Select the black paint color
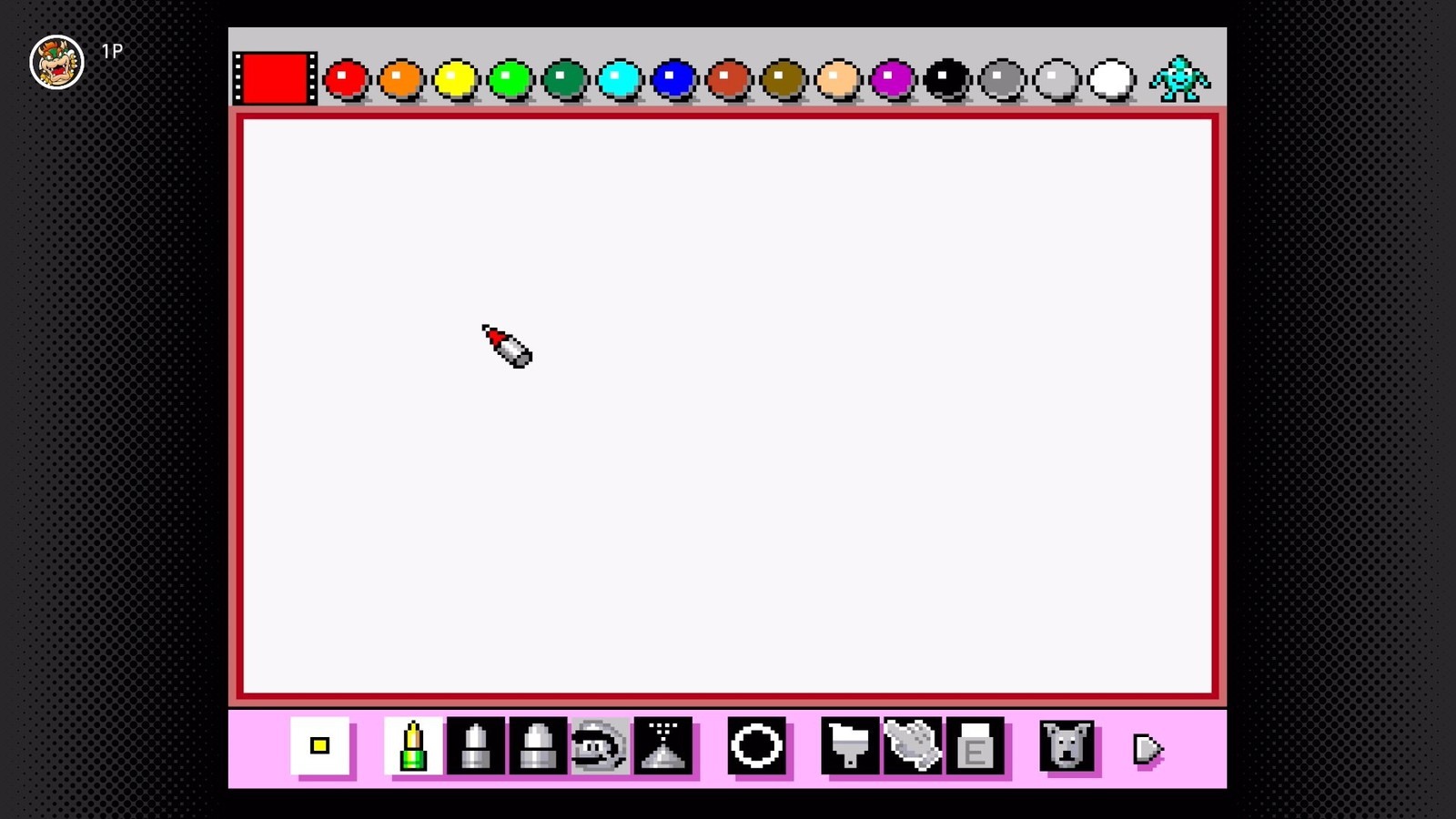 click(x=947, y=79)
